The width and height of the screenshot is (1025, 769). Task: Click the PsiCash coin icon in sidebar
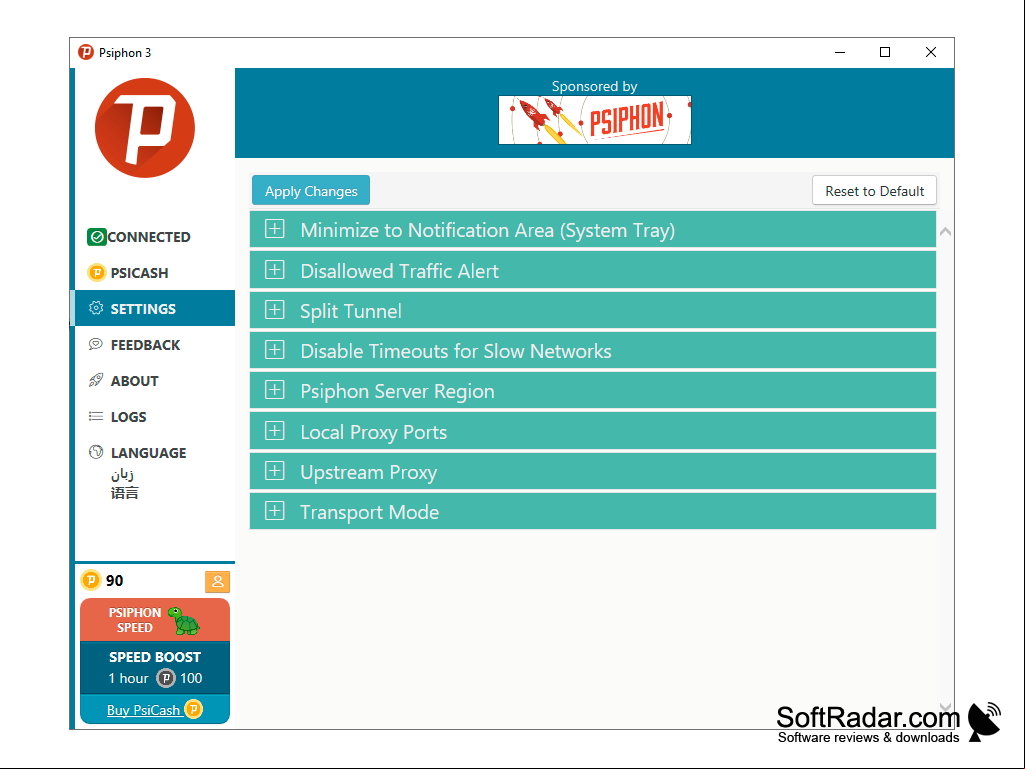pos(97,273)
